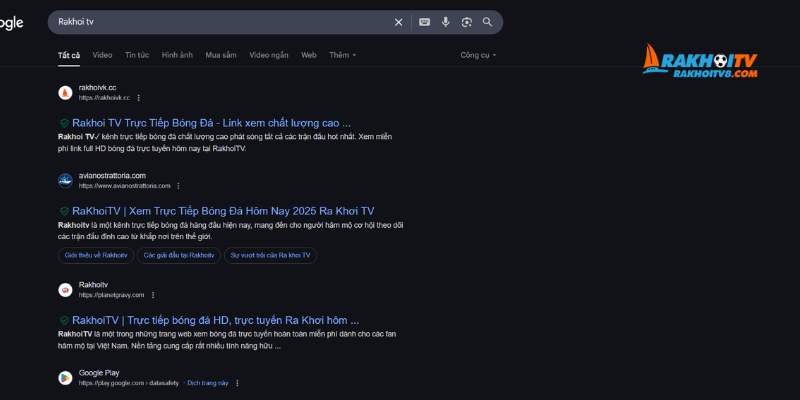Submit search with the magnifier icon
The height and width of the screenshot is (400, 800).
[487, 22]
